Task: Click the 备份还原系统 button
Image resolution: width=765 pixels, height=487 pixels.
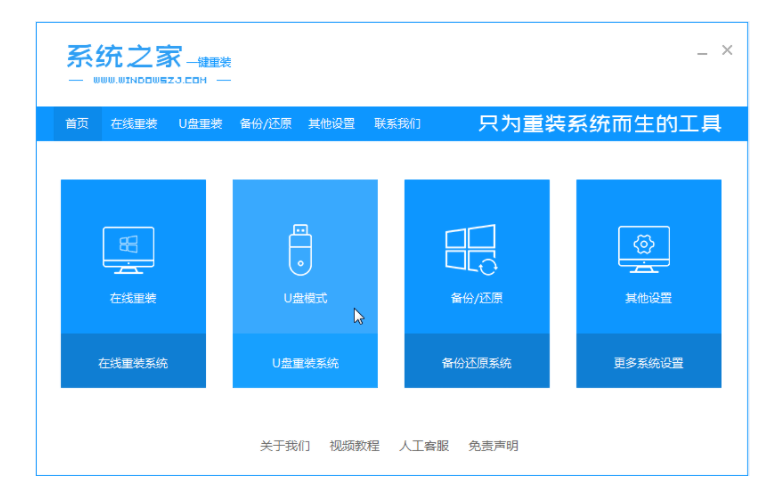Action: 477,361
